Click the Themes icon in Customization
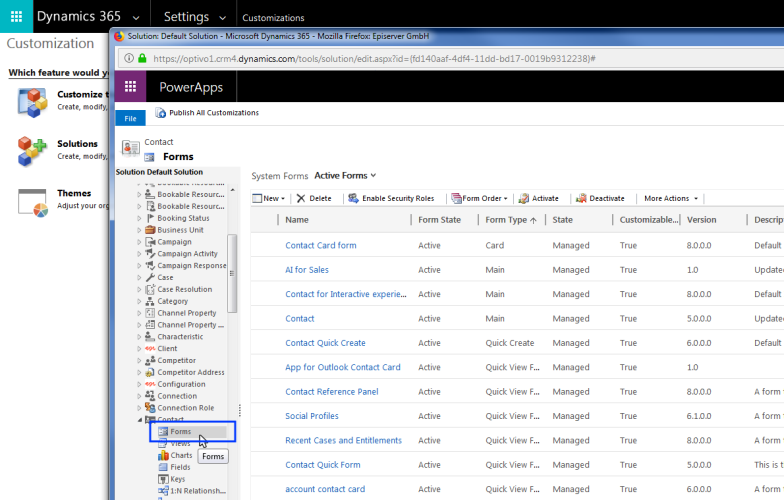 [32, 201]
